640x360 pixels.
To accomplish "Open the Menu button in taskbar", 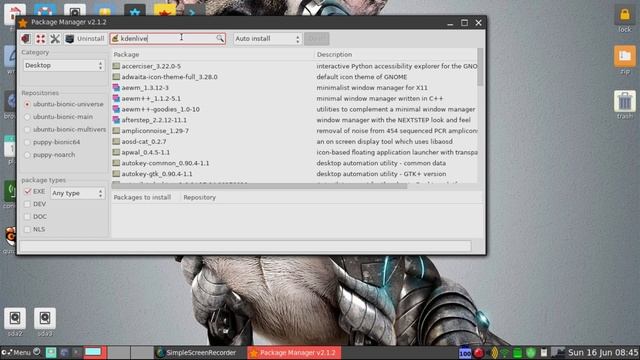I will tap(16, 352).
